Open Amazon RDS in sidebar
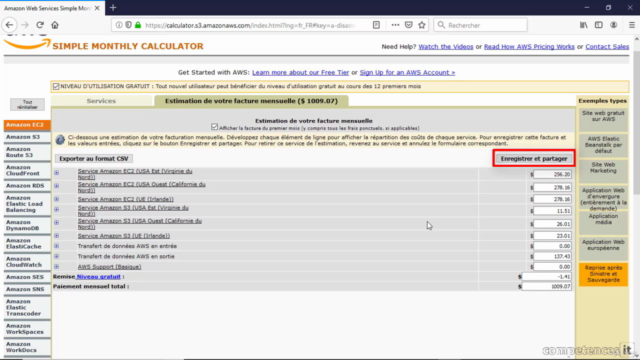 pos(27,186)
